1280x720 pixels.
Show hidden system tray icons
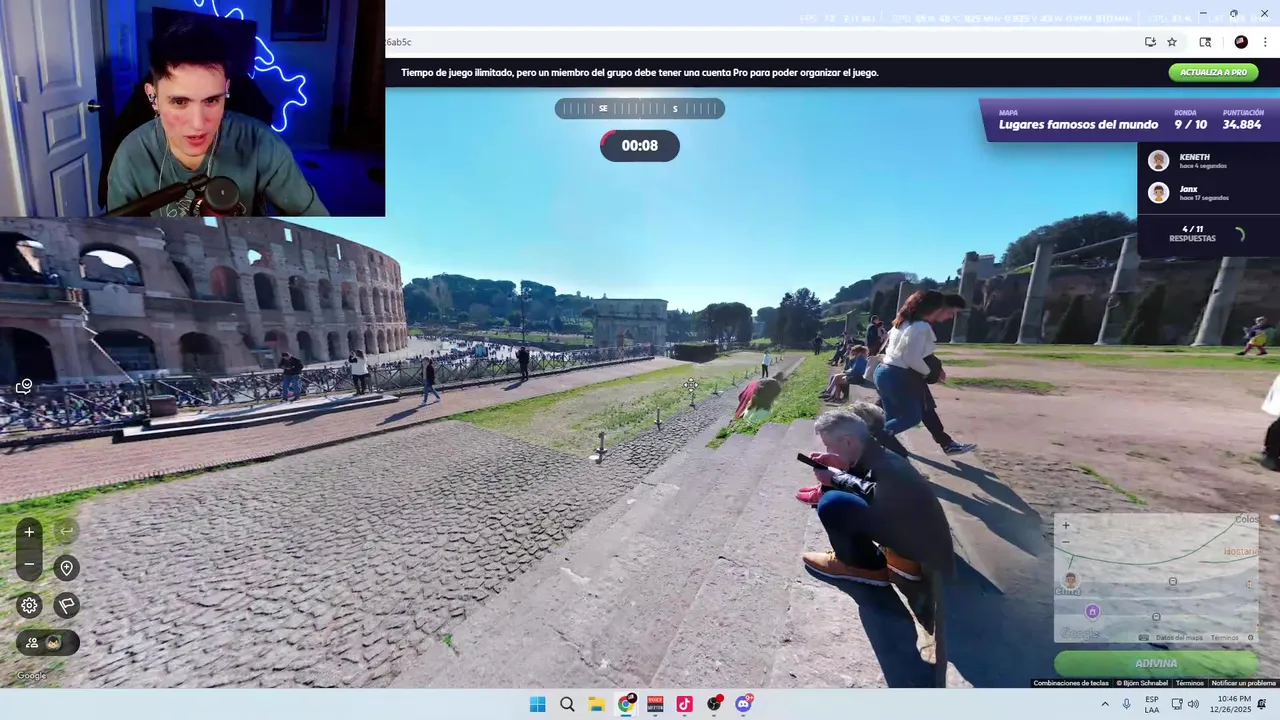[x=1105, y=704]
